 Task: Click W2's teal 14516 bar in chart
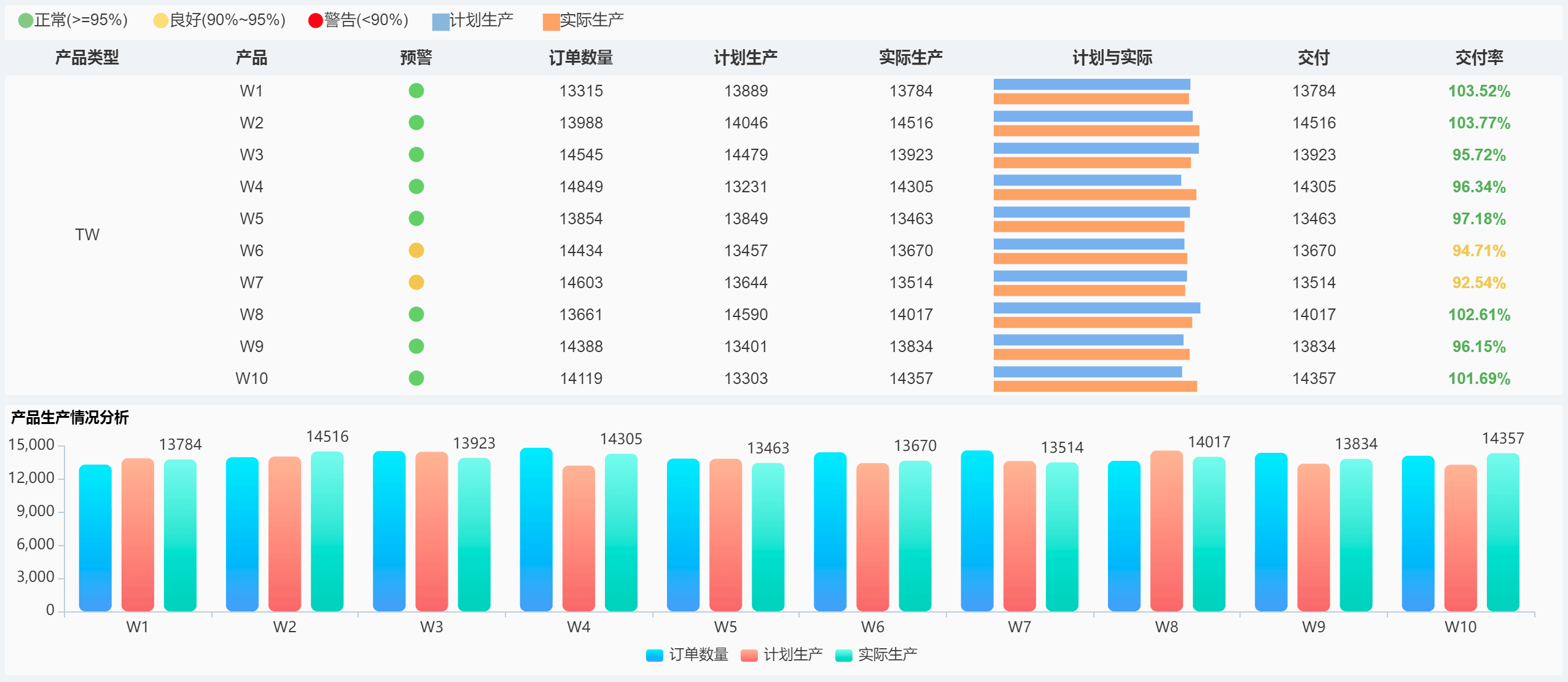click(x=327, y=531)
